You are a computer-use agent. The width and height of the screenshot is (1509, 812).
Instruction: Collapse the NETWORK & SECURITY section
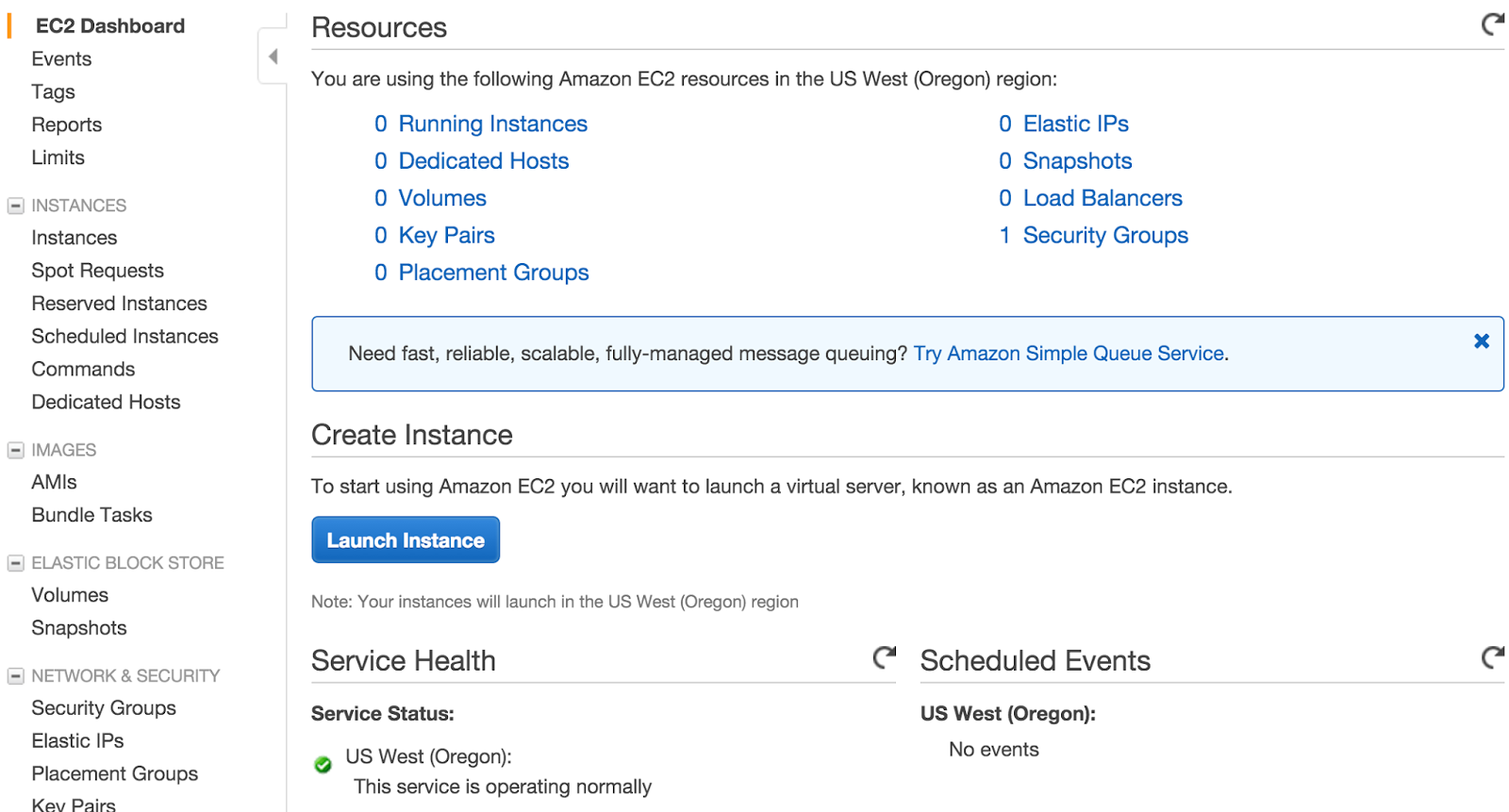(15, 676)
